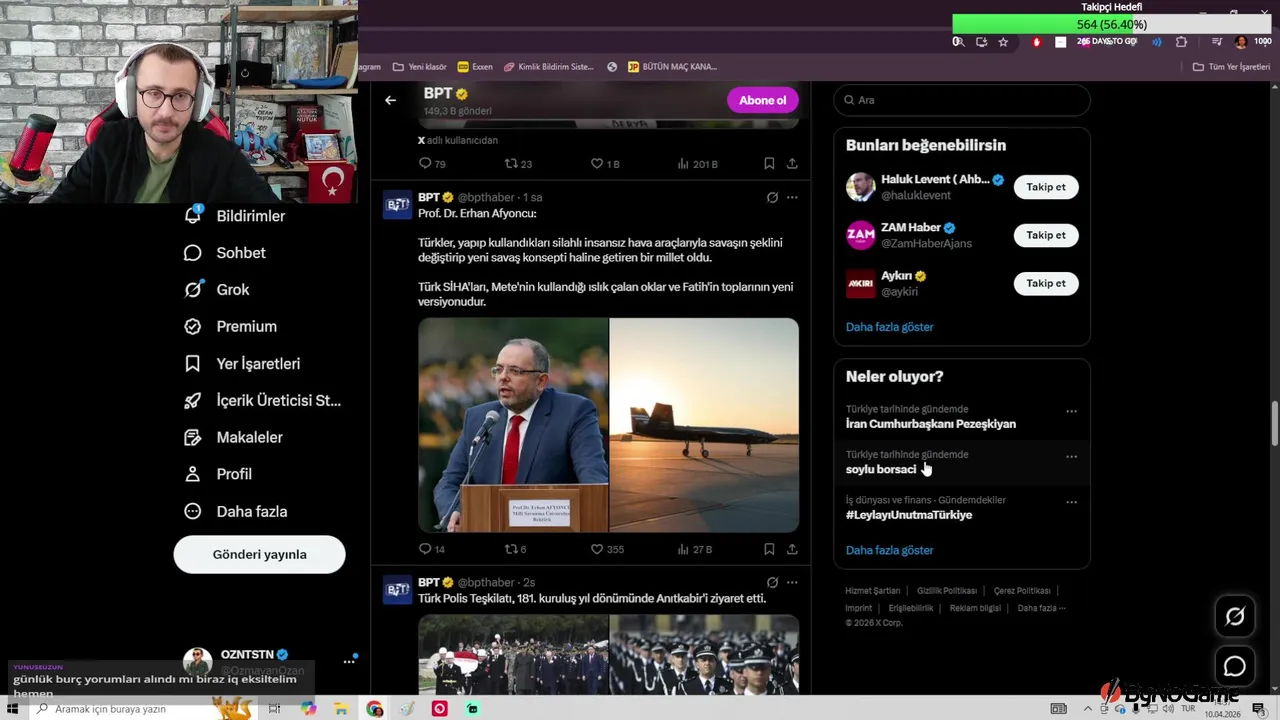1280x720 pixels.
Task: Open the İran Cumhurbaşkanı Pezeşkiyan trend
Action: click(931, 424)
